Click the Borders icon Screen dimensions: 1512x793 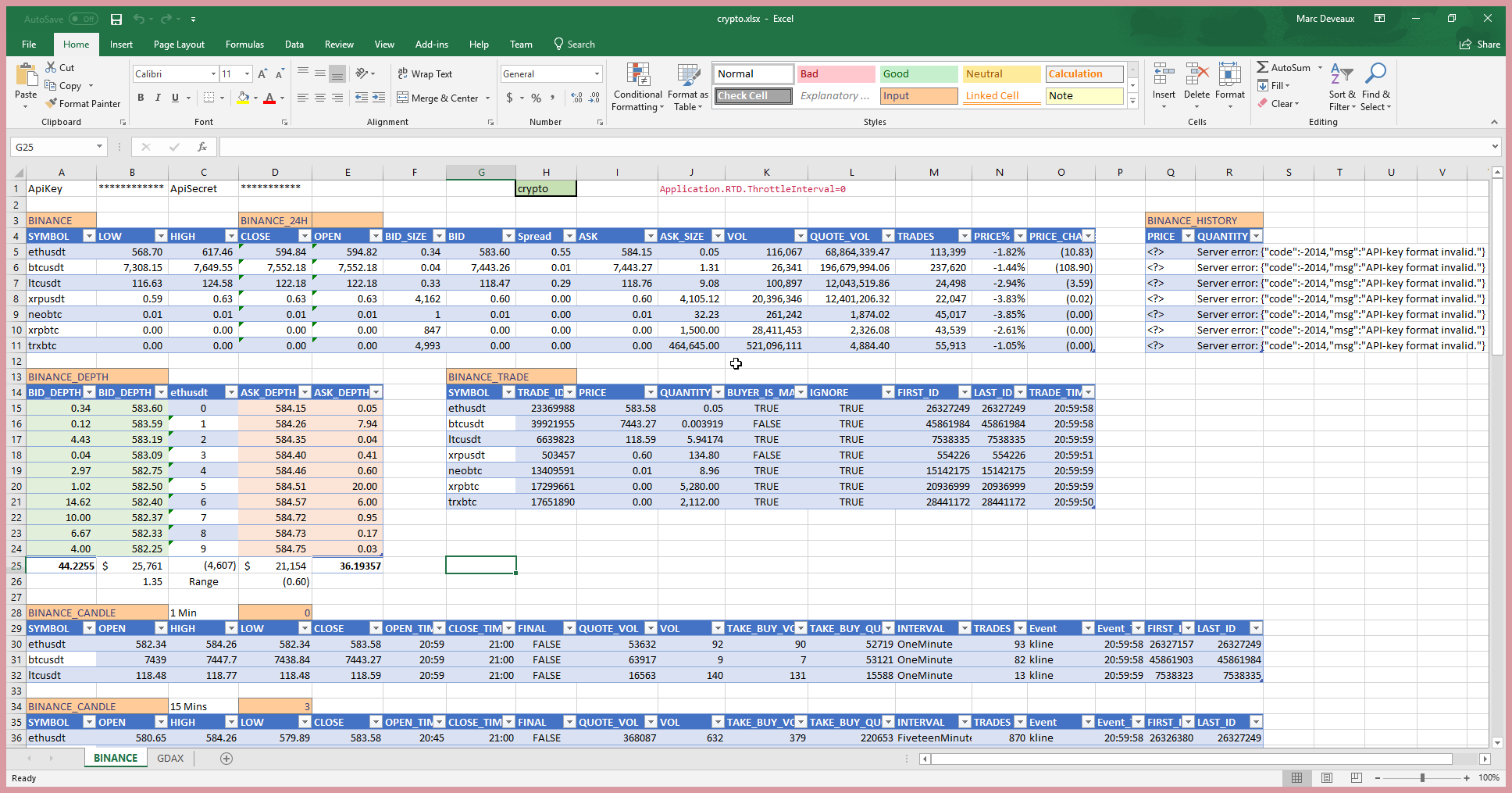(209, 98)
